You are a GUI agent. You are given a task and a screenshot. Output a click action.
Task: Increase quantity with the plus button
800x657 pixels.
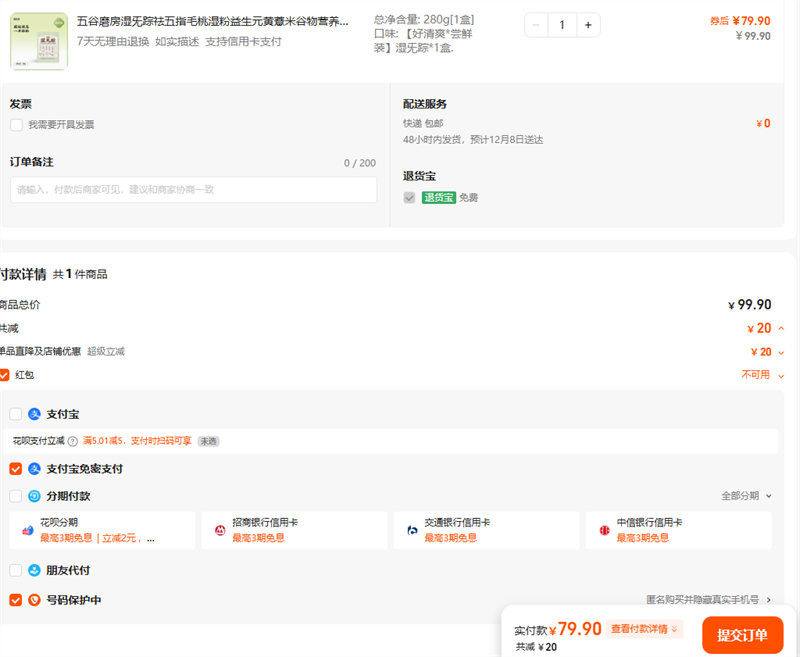point(587,25)
